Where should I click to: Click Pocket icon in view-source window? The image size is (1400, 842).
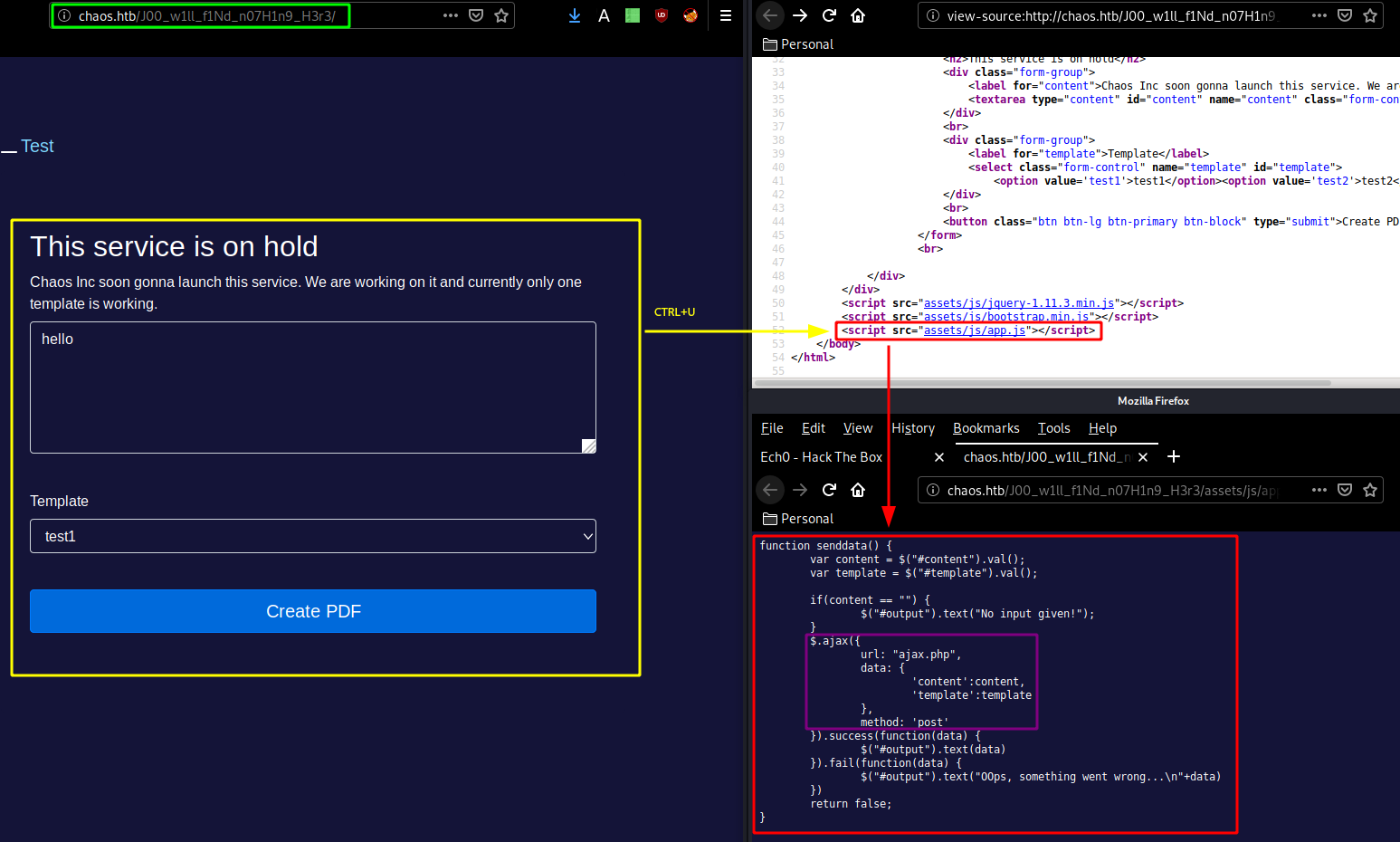coord(1345,15)
